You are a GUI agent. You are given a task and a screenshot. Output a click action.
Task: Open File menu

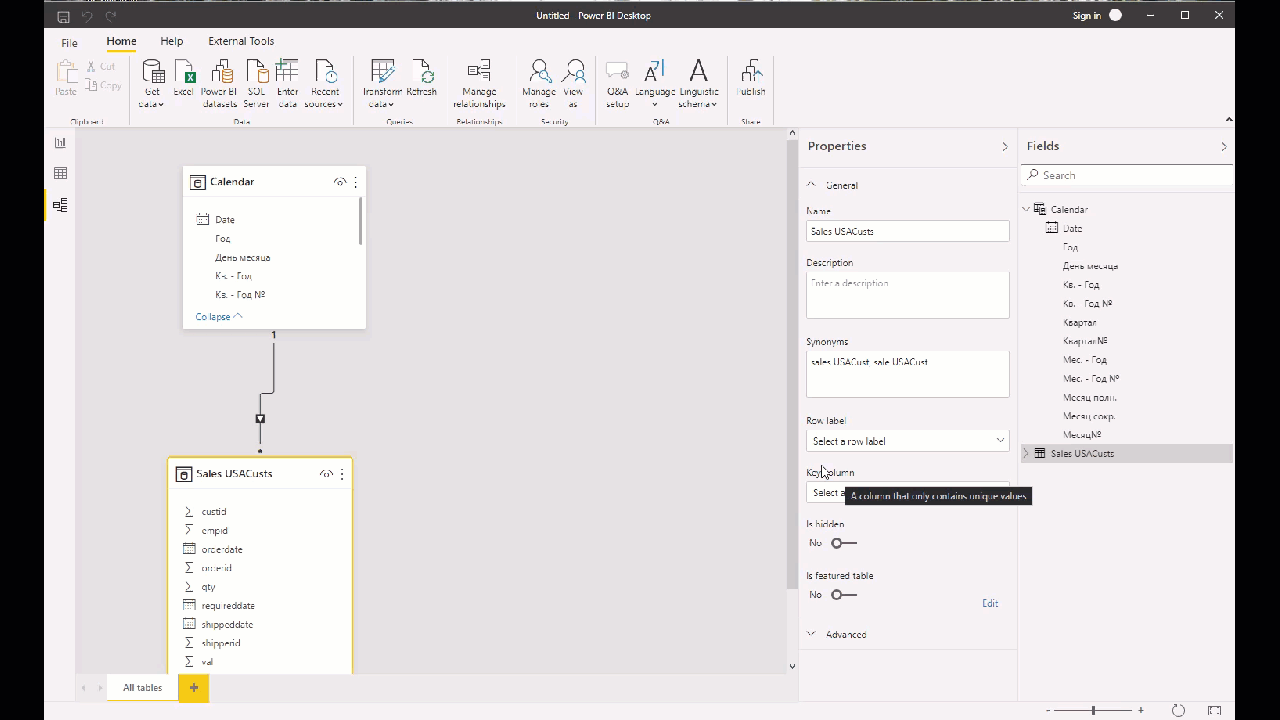click(x=69, y=43)
